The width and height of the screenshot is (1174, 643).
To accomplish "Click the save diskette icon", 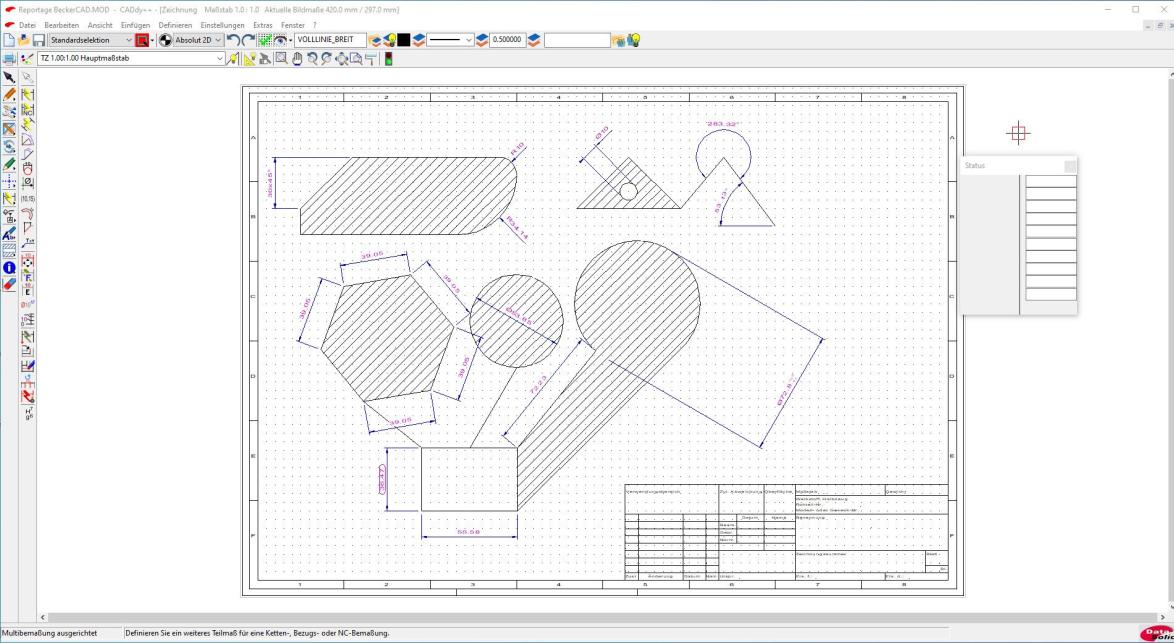I will 38,40.
